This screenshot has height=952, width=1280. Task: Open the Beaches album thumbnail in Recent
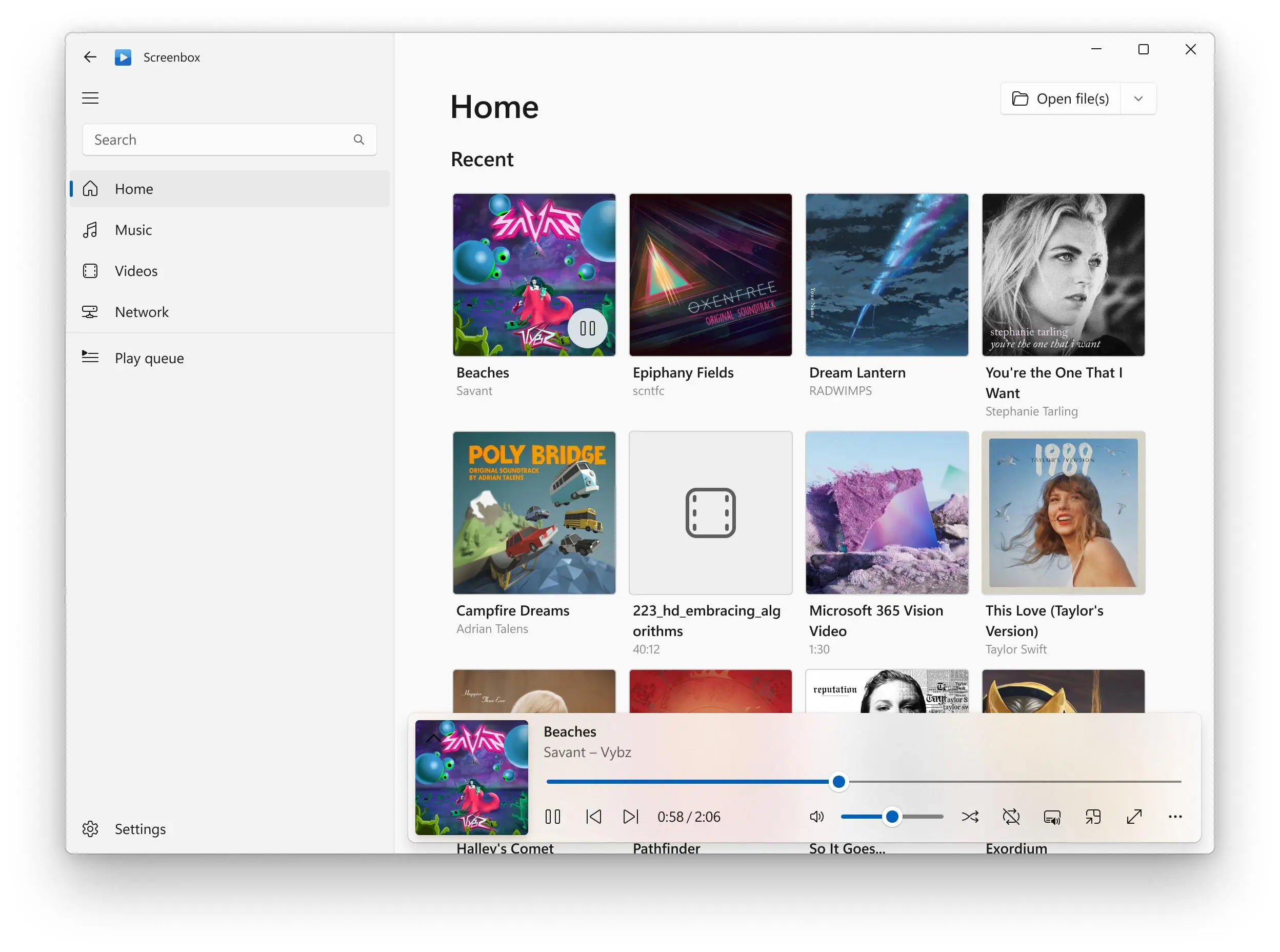click(533, 275)
